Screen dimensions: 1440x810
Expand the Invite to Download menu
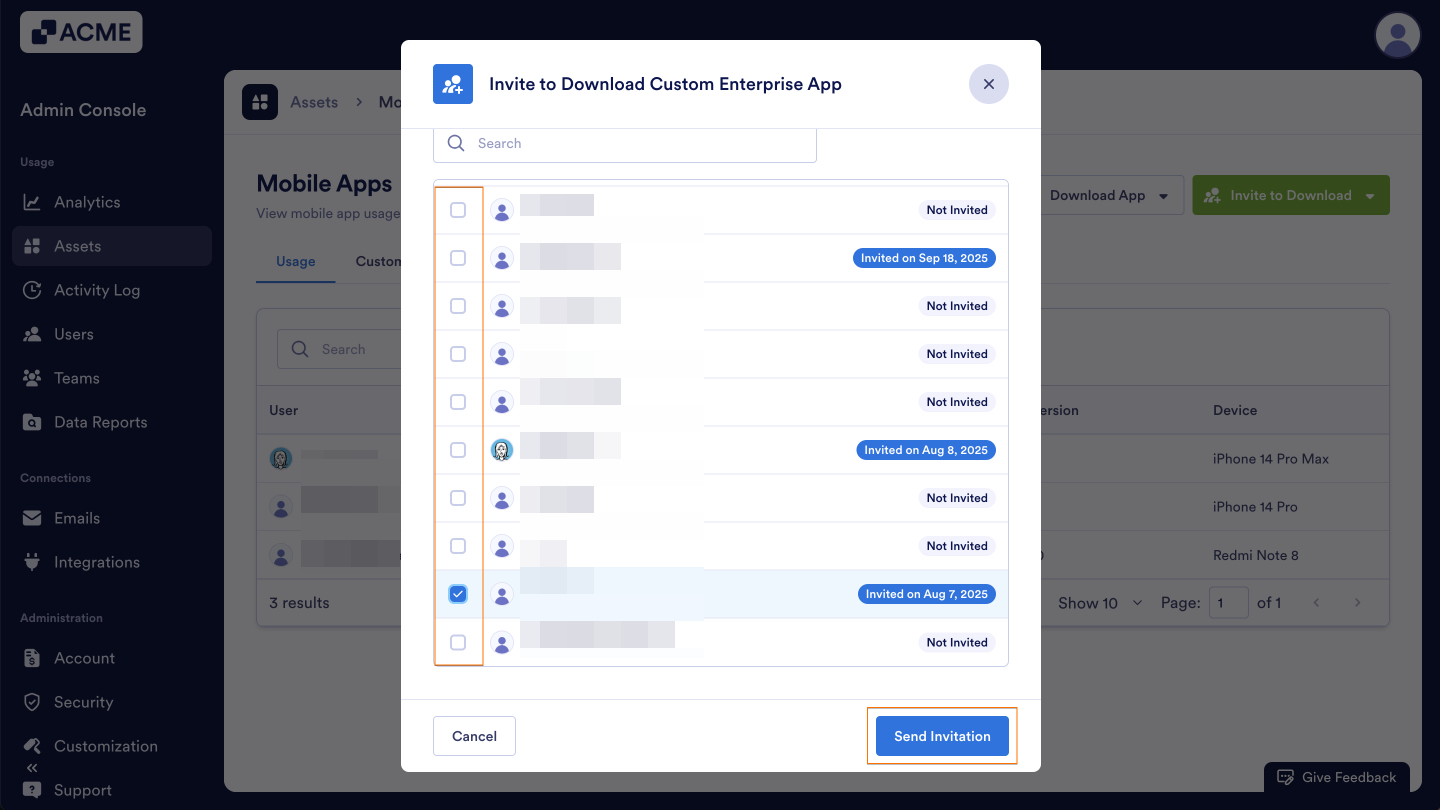point(1290,195)
